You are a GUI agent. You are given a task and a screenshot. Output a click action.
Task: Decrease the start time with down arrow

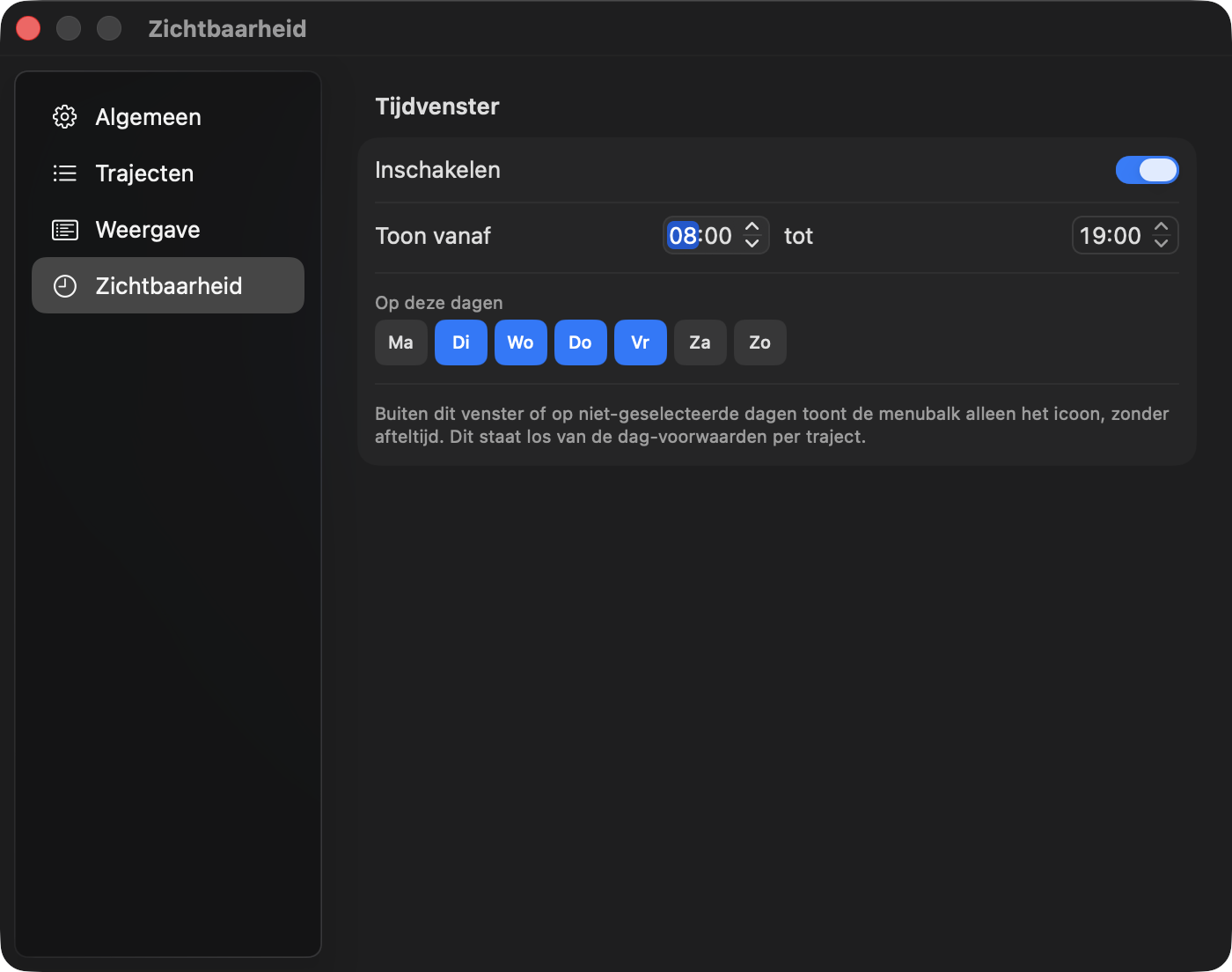click(x=752, y=243)
